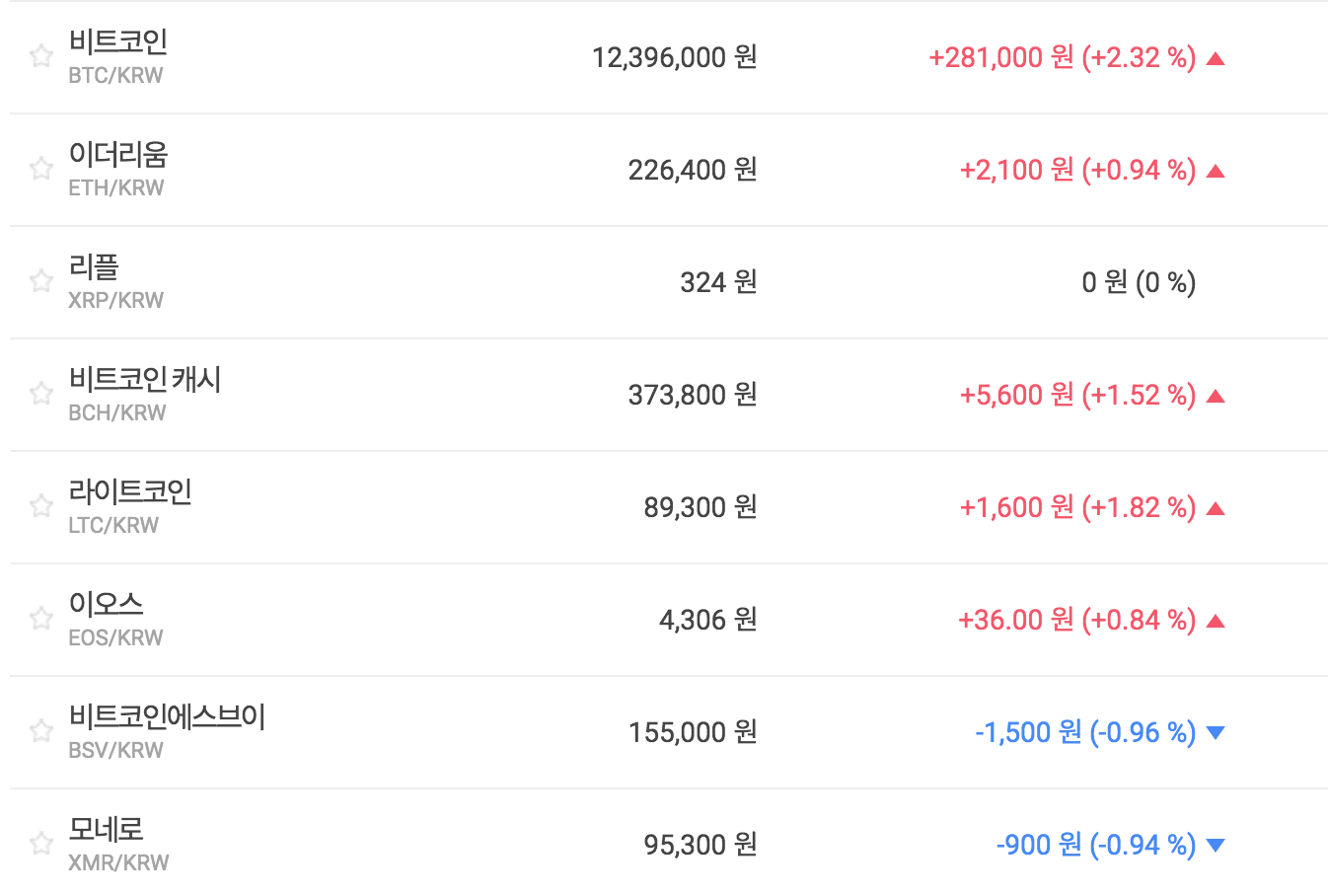Select the XRP/KRW pair label
The height and width of the screenshot is (896, 1328).
click(115, 301)
